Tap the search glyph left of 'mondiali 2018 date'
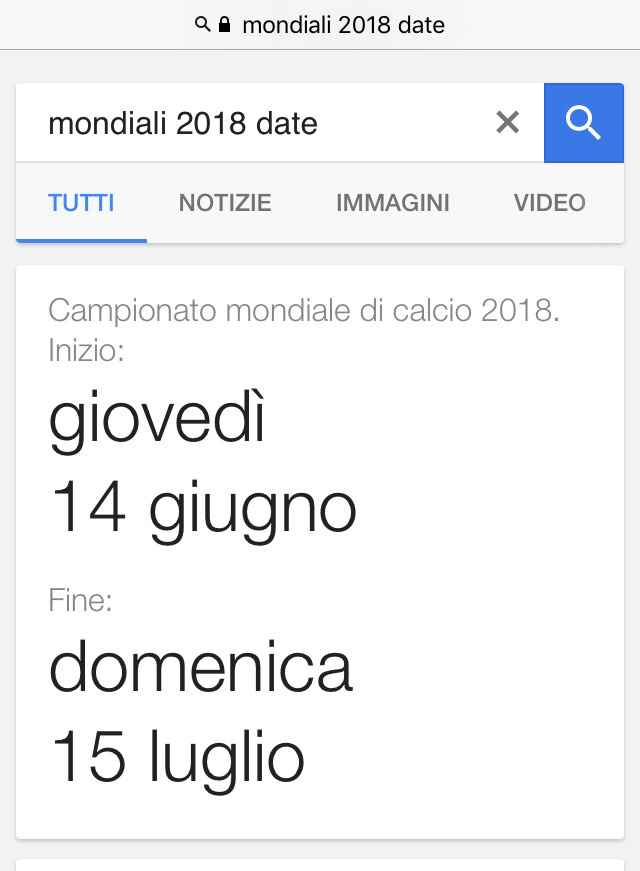 coord(202,24)
